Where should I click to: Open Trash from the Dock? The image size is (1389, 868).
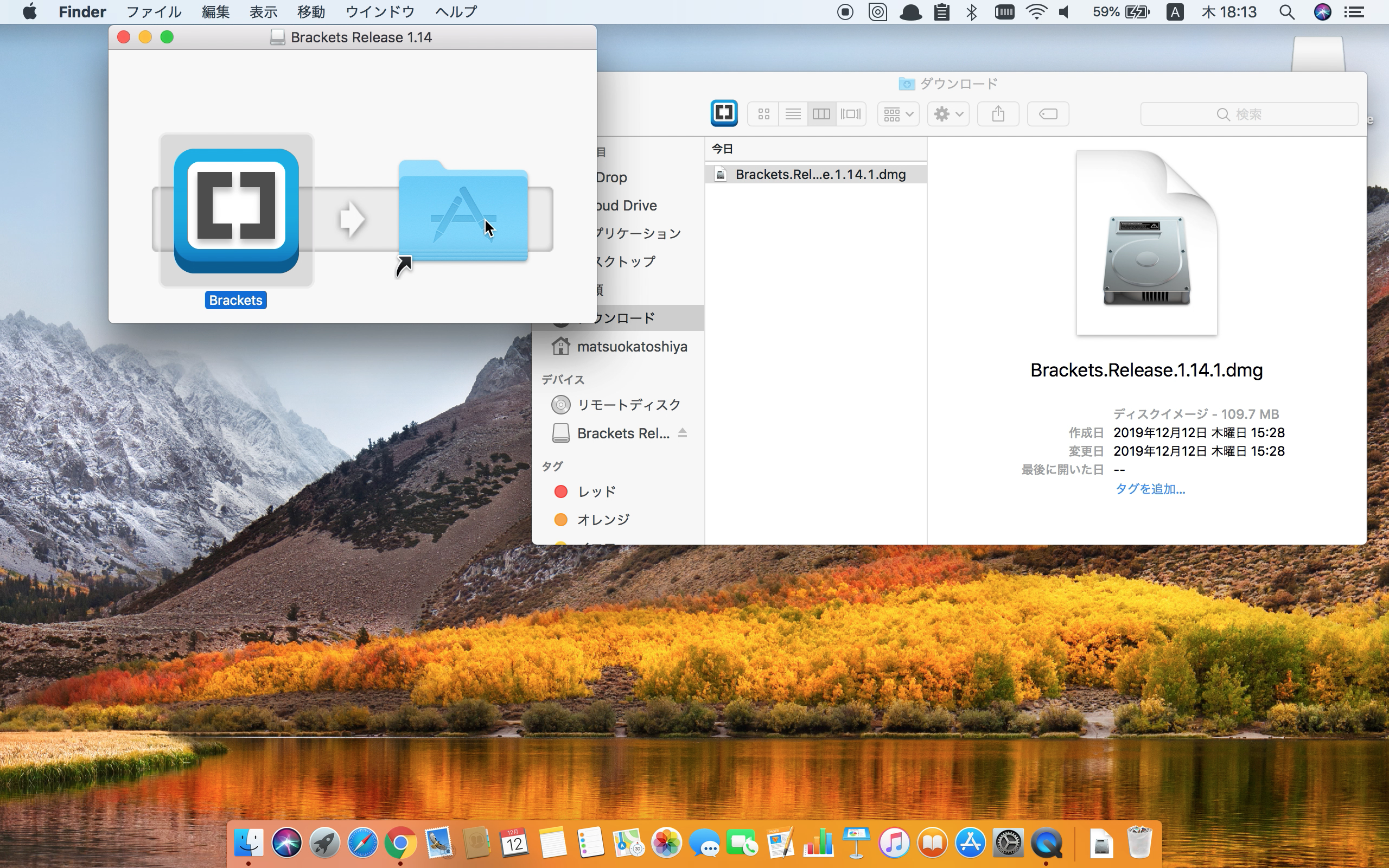tap(1139, 843)
